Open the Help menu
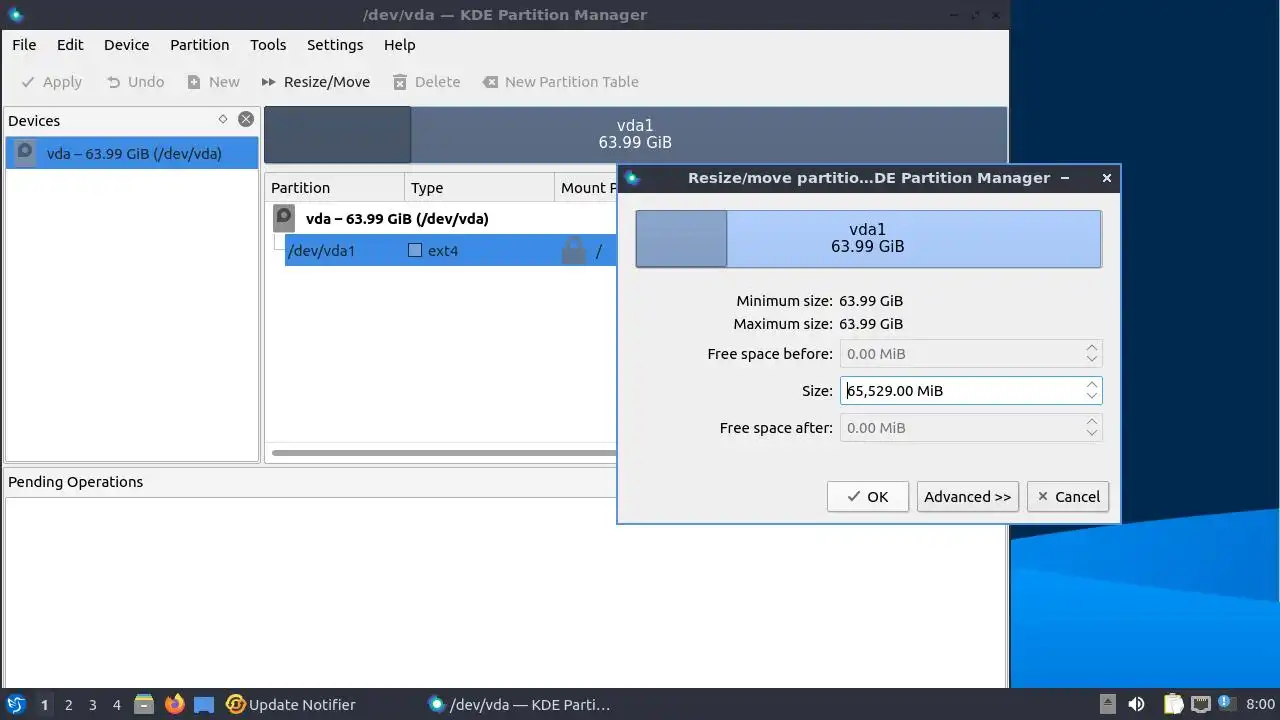 click(399, 45)
